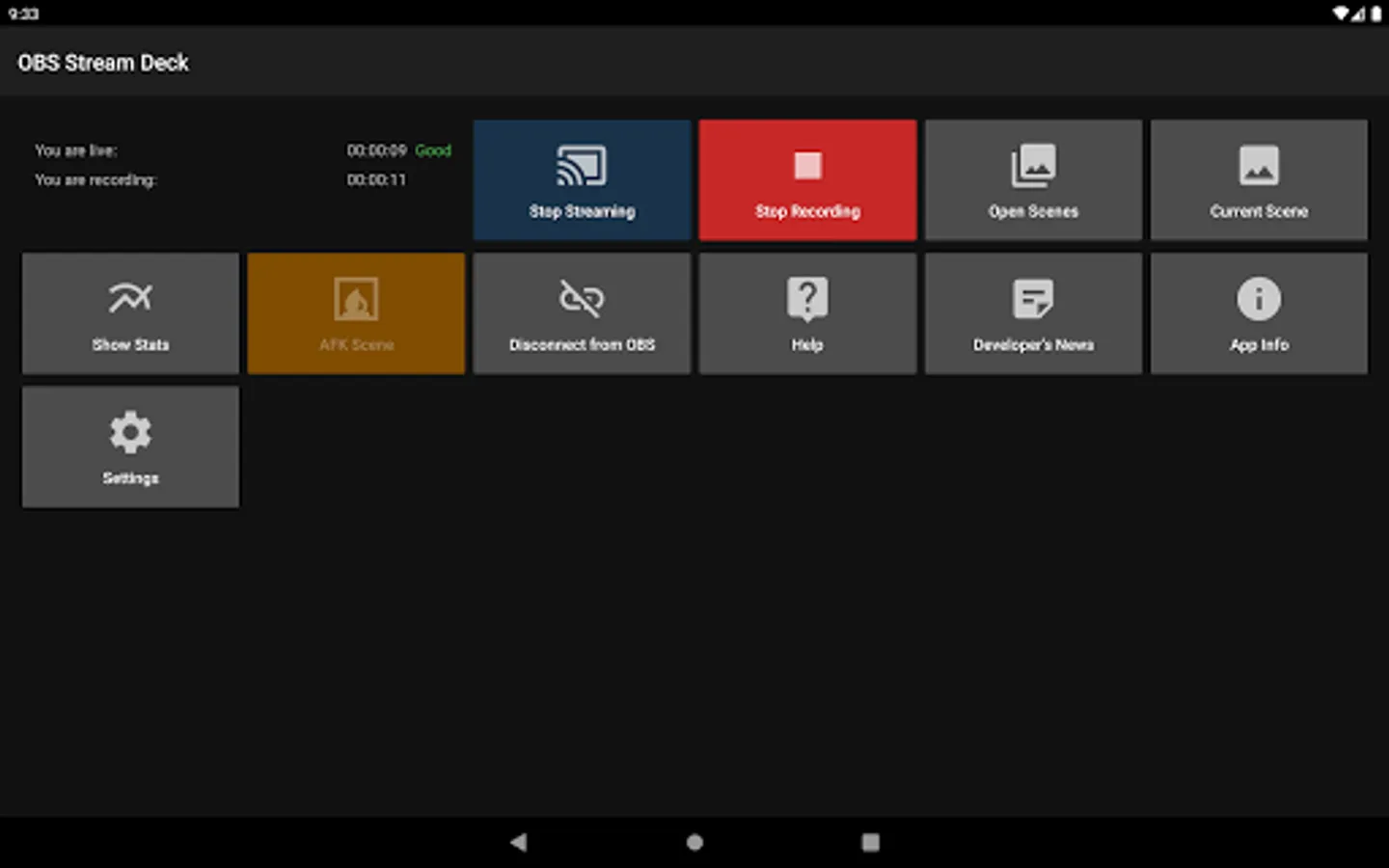Open the Settings gear tile

click(x=130, y=448)
